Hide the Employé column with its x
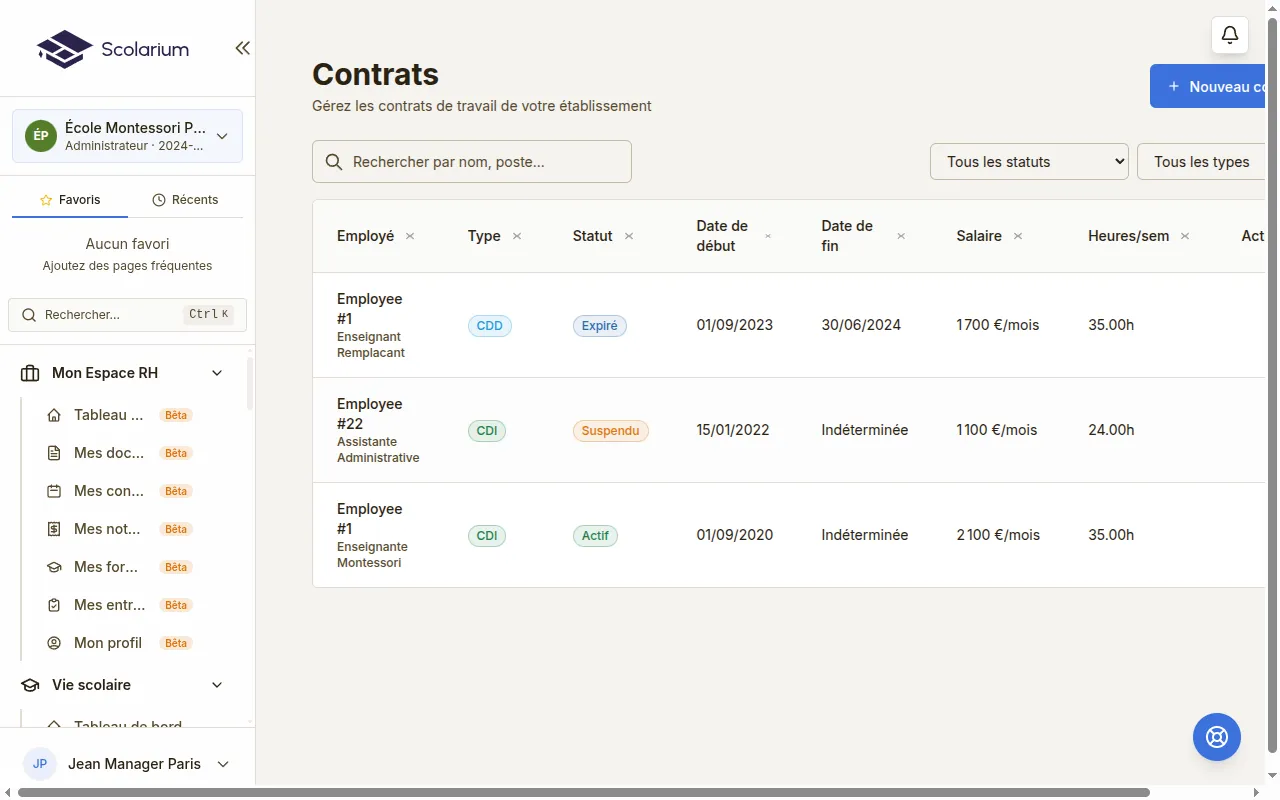The image size is (1280, 800). 410,236
